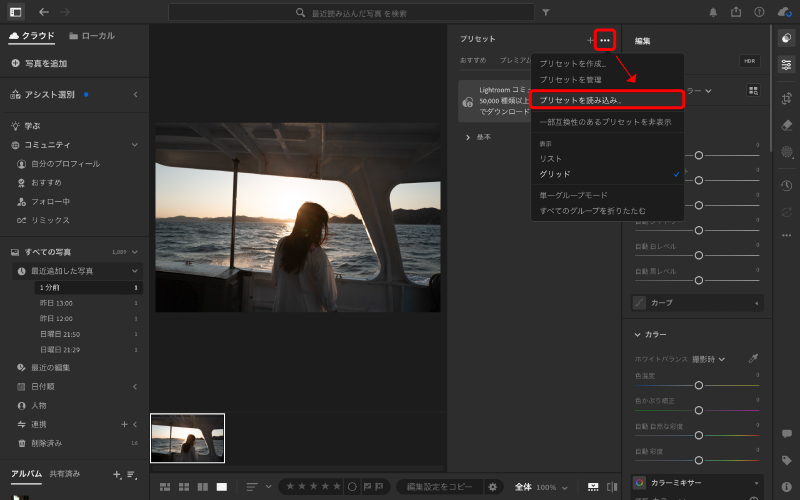Open the healing eraser tool
Screen dimensions: 800x500
coord(787,125)
